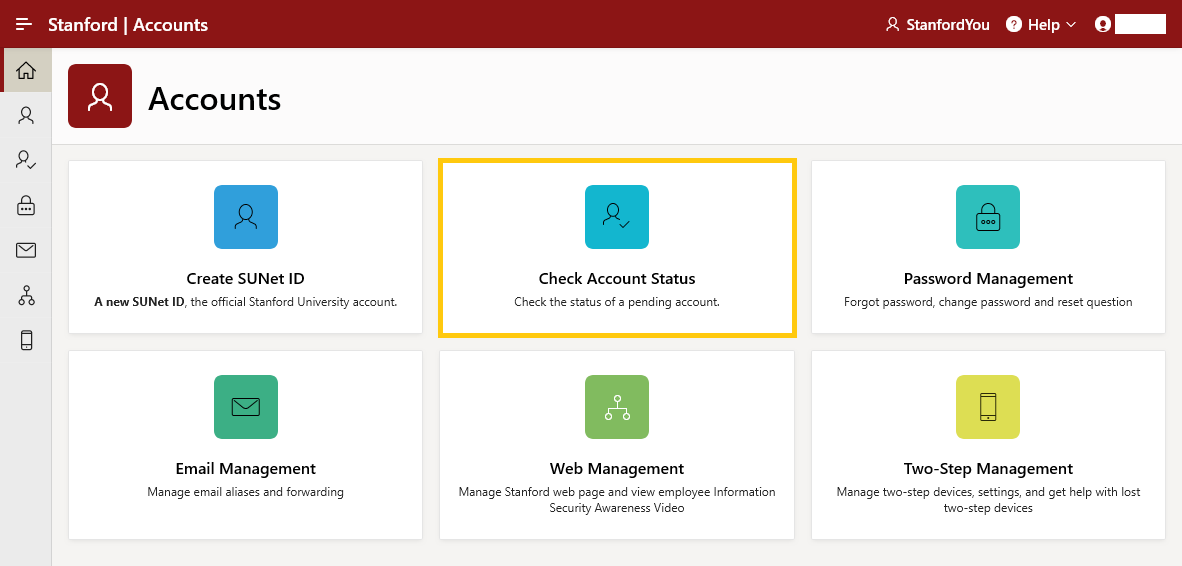Click the Check Account Status tile icon
The height and width of the screenshot is (566, 1182).
pyautogui.click(x=617, y=217)
